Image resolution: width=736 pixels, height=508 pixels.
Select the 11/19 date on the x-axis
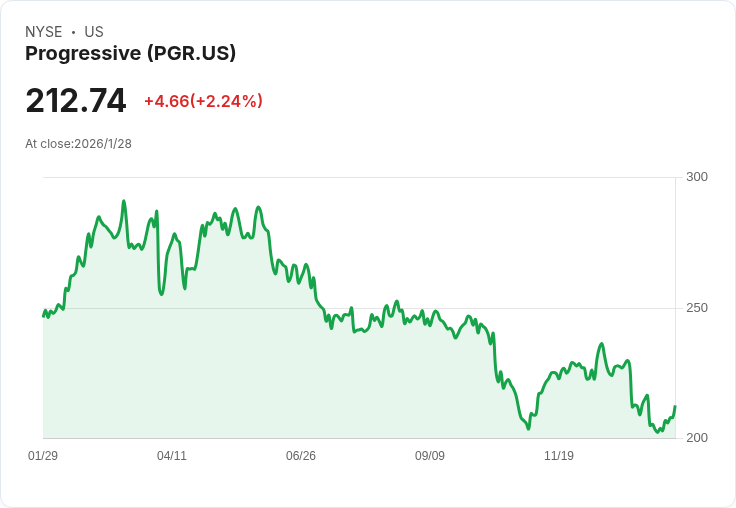(559, 456)
